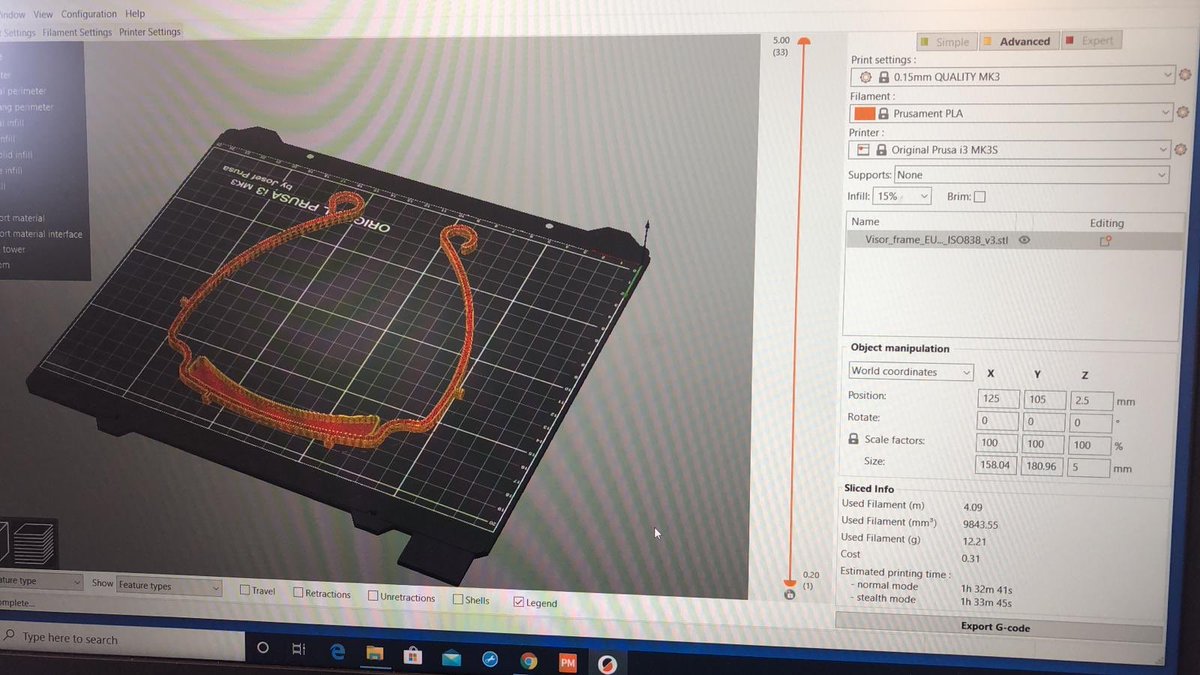
Task: Open the Show Feature types dropdown
Action: point(168,586)
